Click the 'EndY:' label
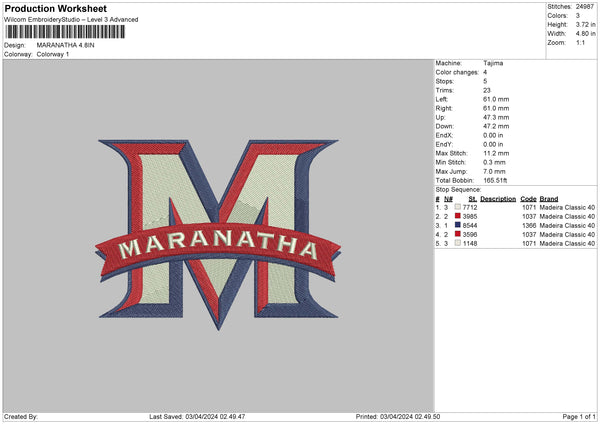The image size is (600, 424). pyautogui.click(x=444, y=144)
